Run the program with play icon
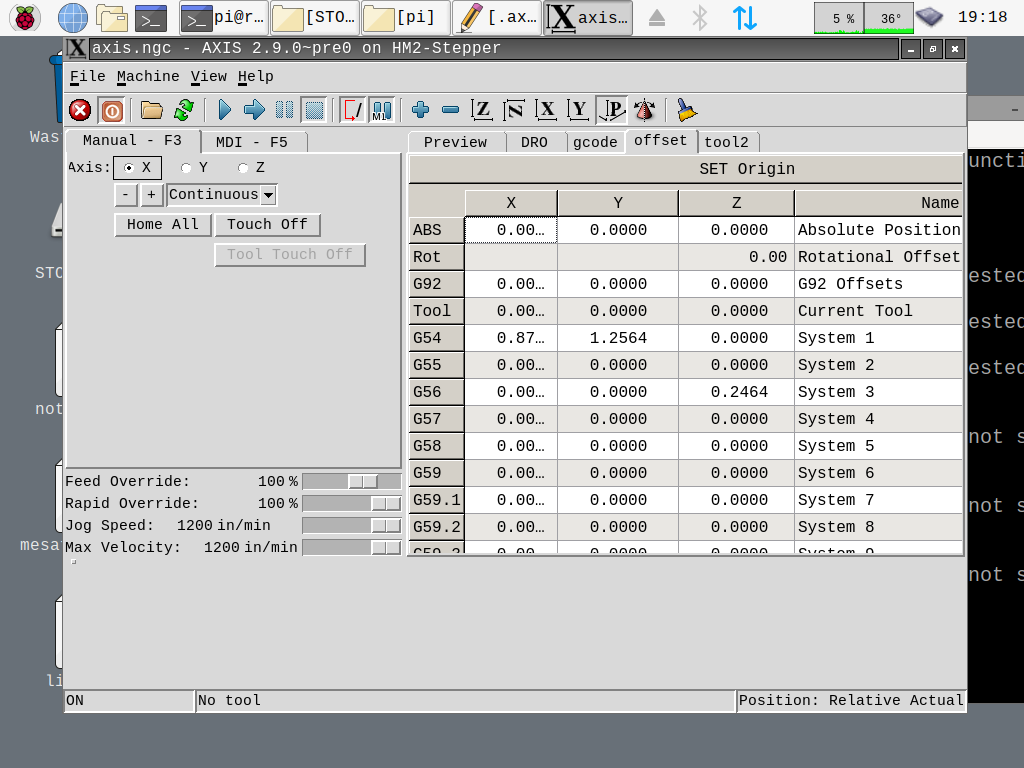This screenshot has width=1024, height=768. pyautogui.click(x=224, y=110)
